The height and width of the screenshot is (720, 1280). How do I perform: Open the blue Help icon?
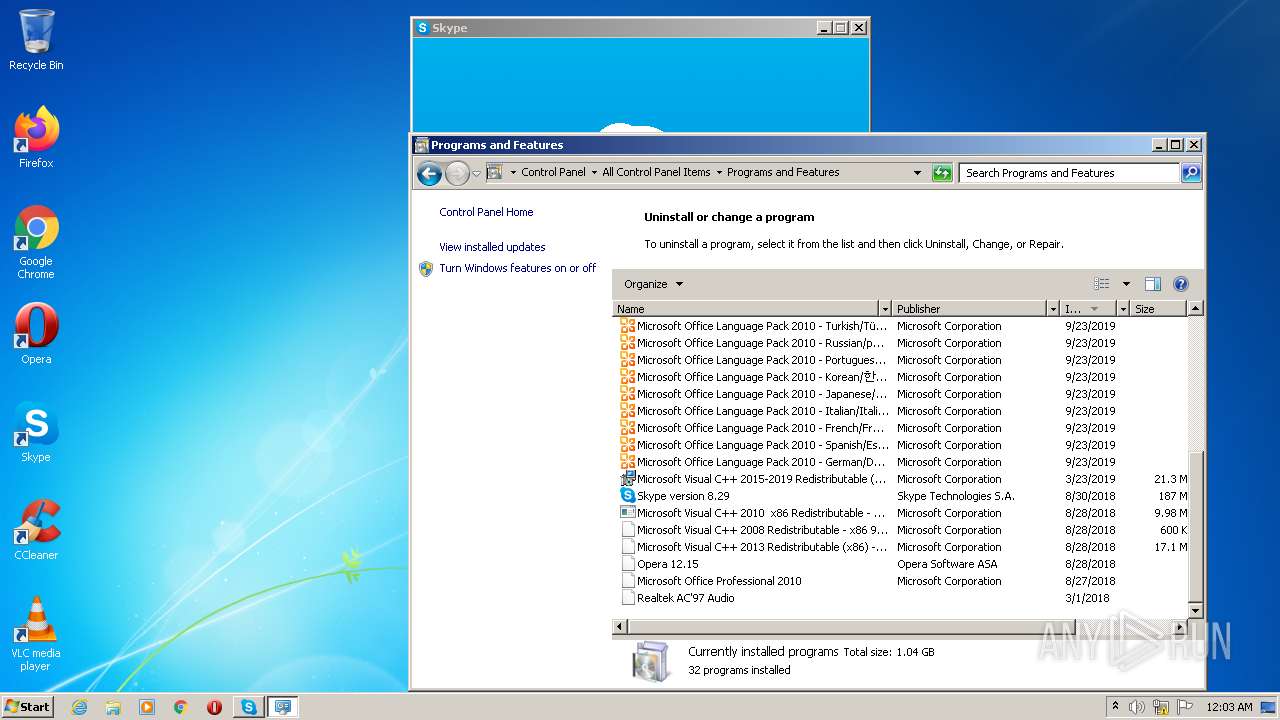pyautogui.click(x=1181, y=284)
